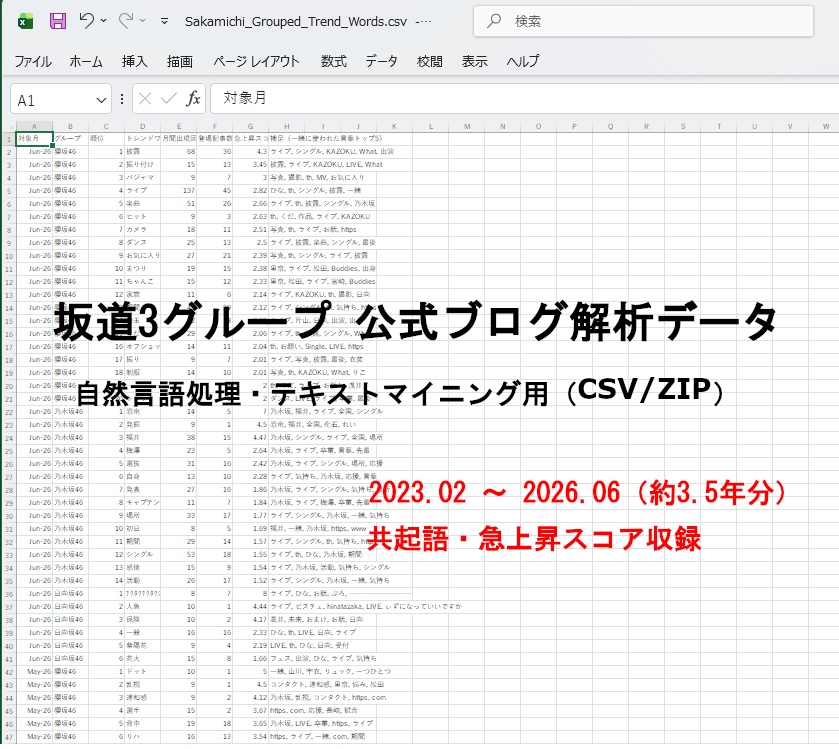Click cell A42 showing May-26
The height and width of the screenshot is (749, 839).
pyautogui.click(x=34, y=672)
